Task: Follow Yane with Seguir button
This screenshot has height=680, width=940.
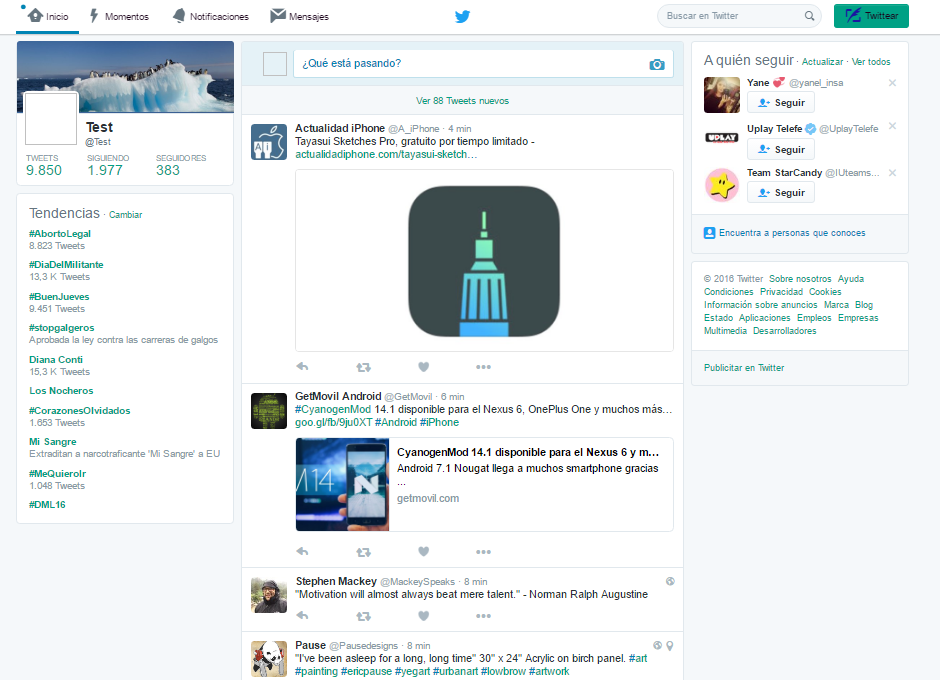Action: (781, 103)
